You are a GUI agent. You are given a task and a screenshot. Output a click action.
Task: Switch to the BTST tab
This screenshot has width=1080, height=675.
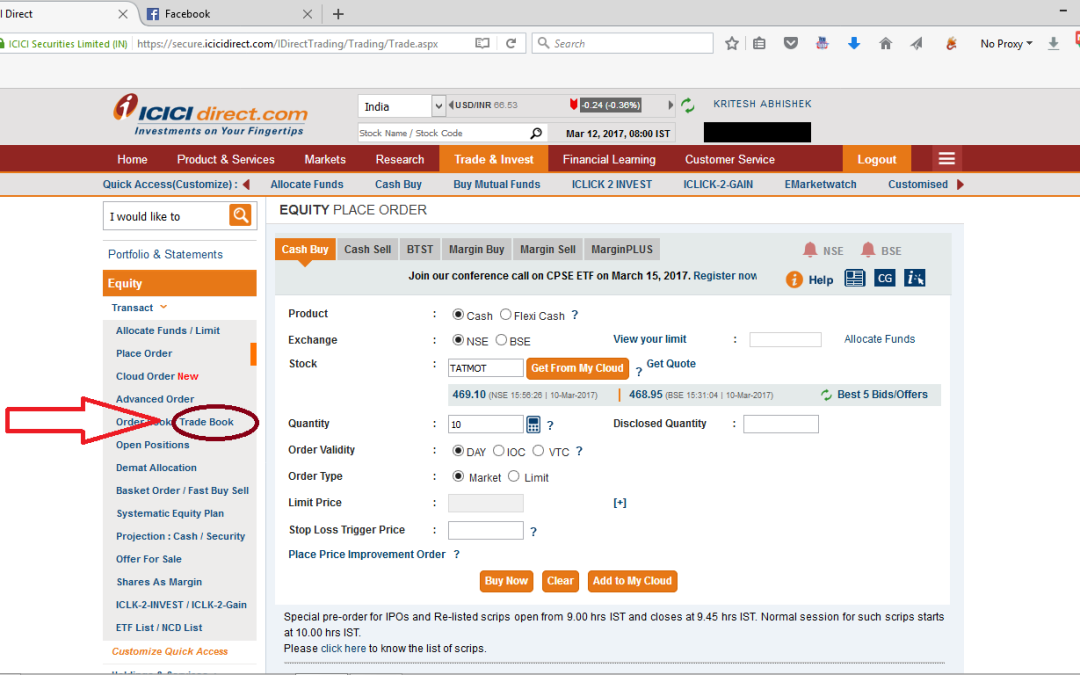point(419,249)
